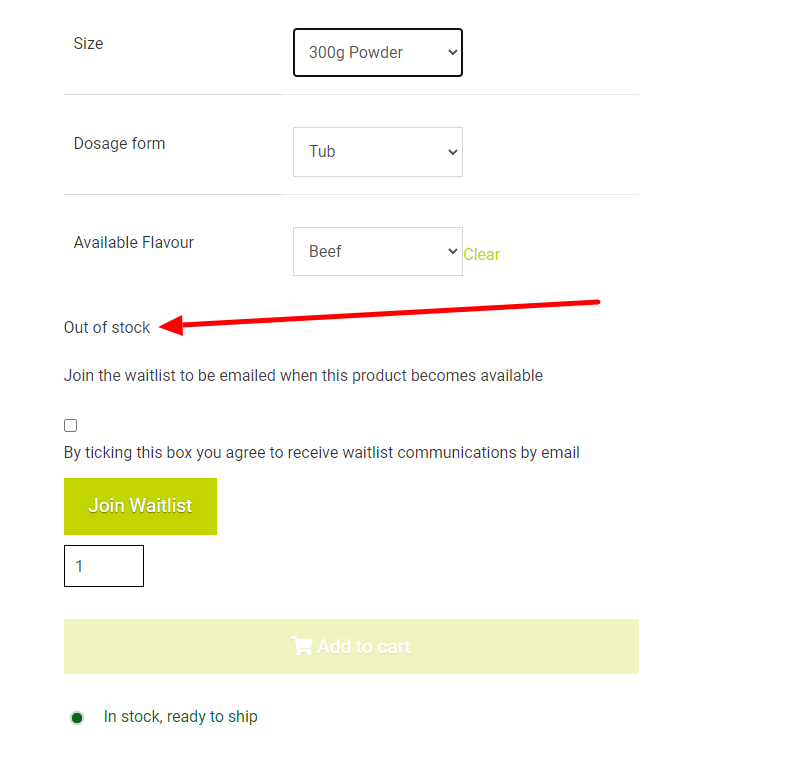Click the red arrow annotation head
This screenshot has height=769, width=806.
tap(171, 325)
